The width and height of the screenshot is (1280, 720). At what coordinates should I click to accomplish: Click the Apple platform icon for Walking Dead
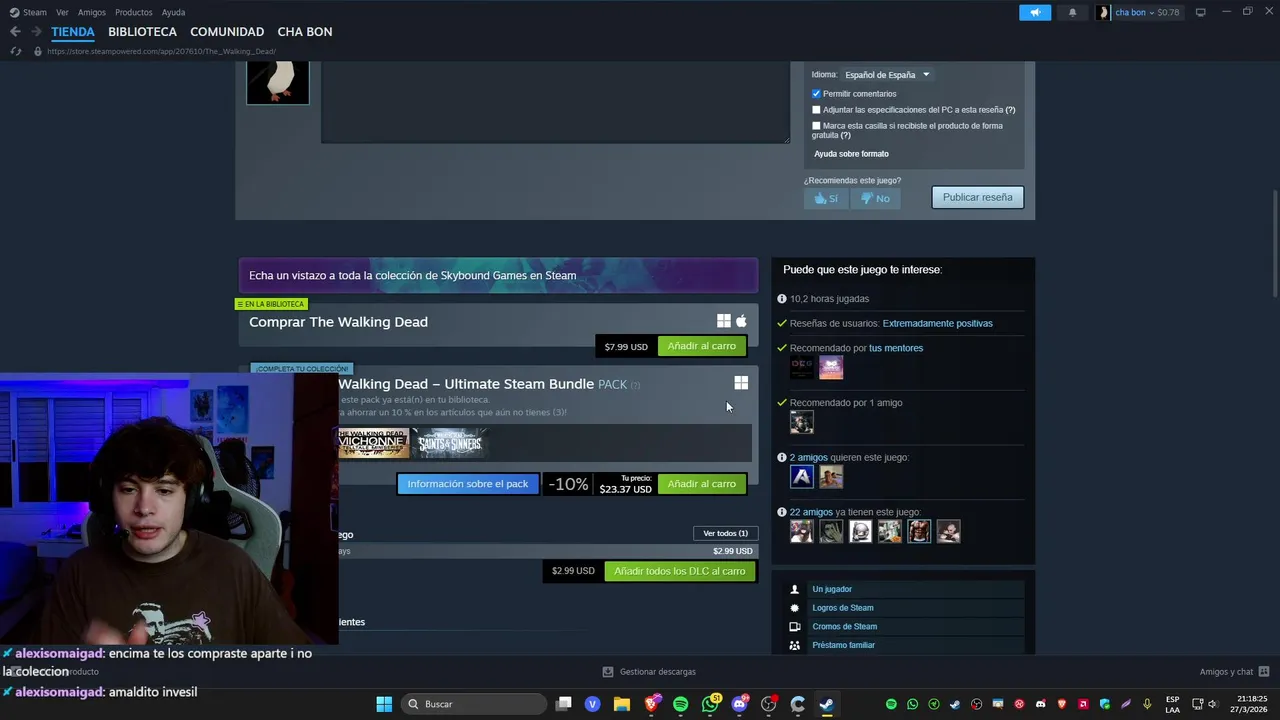click(x=741, y=321)
